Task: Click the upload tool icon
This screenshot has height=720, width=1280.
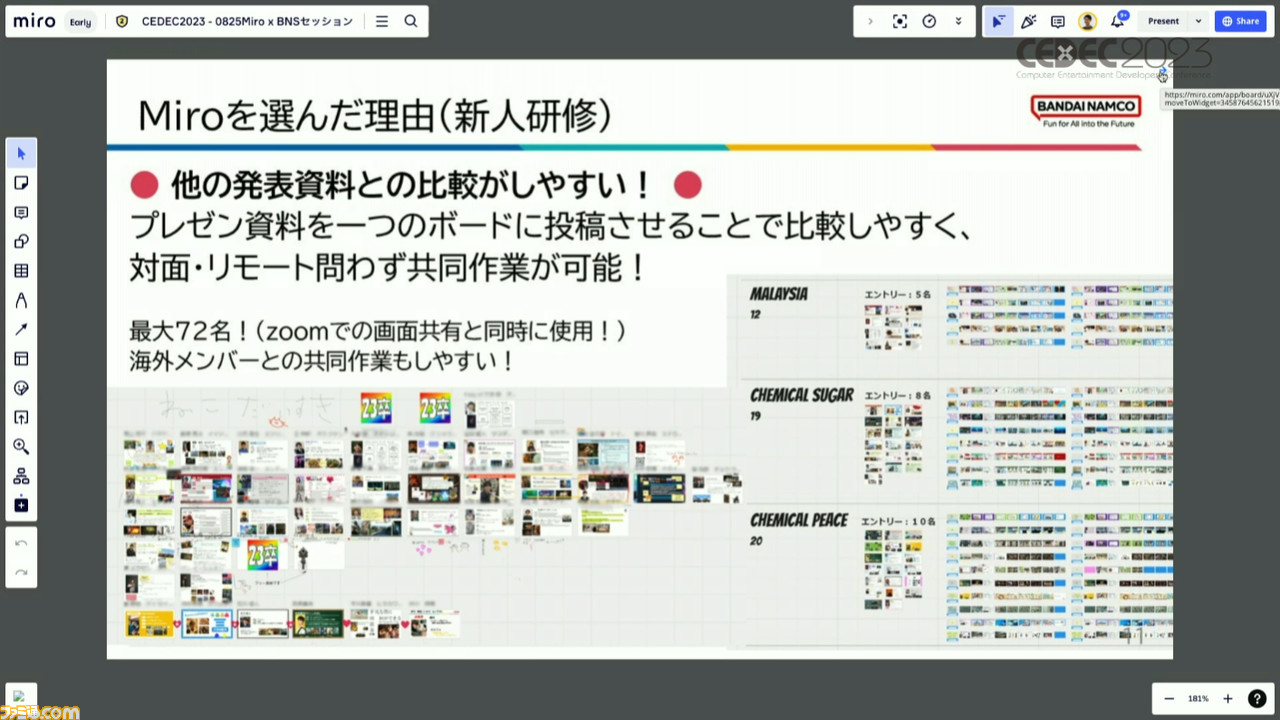Action: (x=21, y=417)
